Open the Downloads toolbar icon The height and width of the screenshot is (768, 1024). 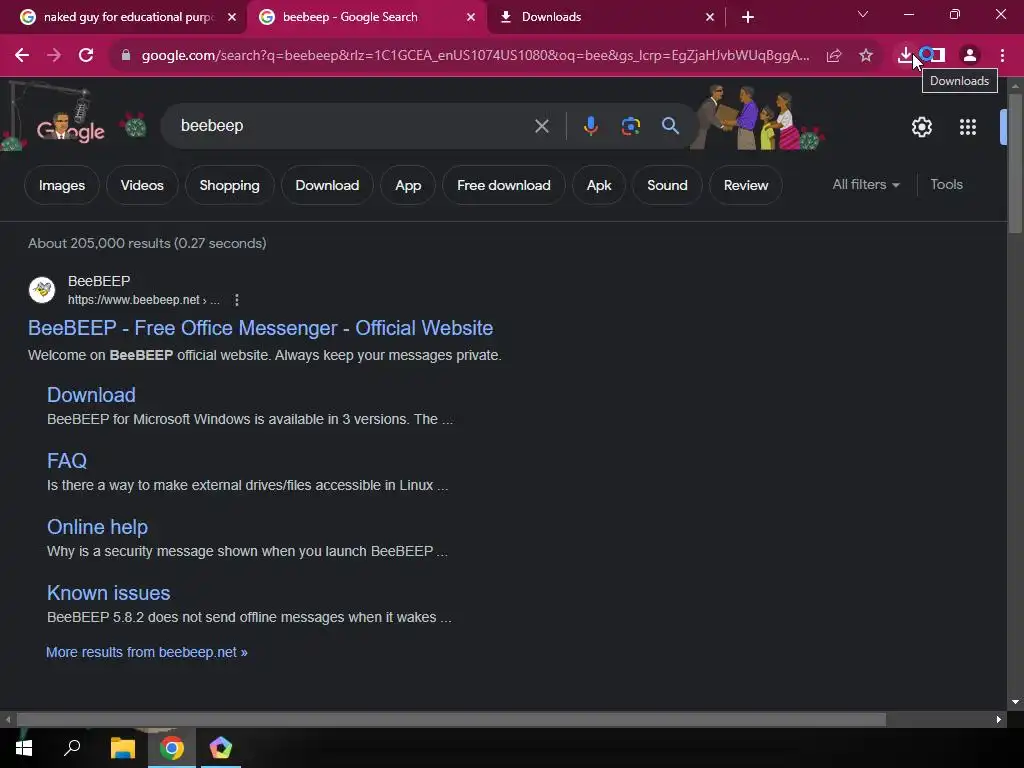click(904, 55)
